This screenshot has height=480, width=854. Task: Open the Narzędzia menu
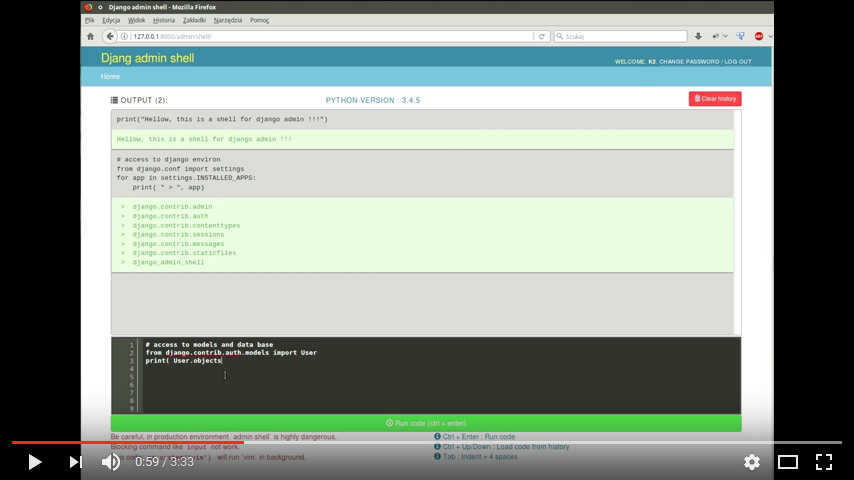tap(228, 20)
